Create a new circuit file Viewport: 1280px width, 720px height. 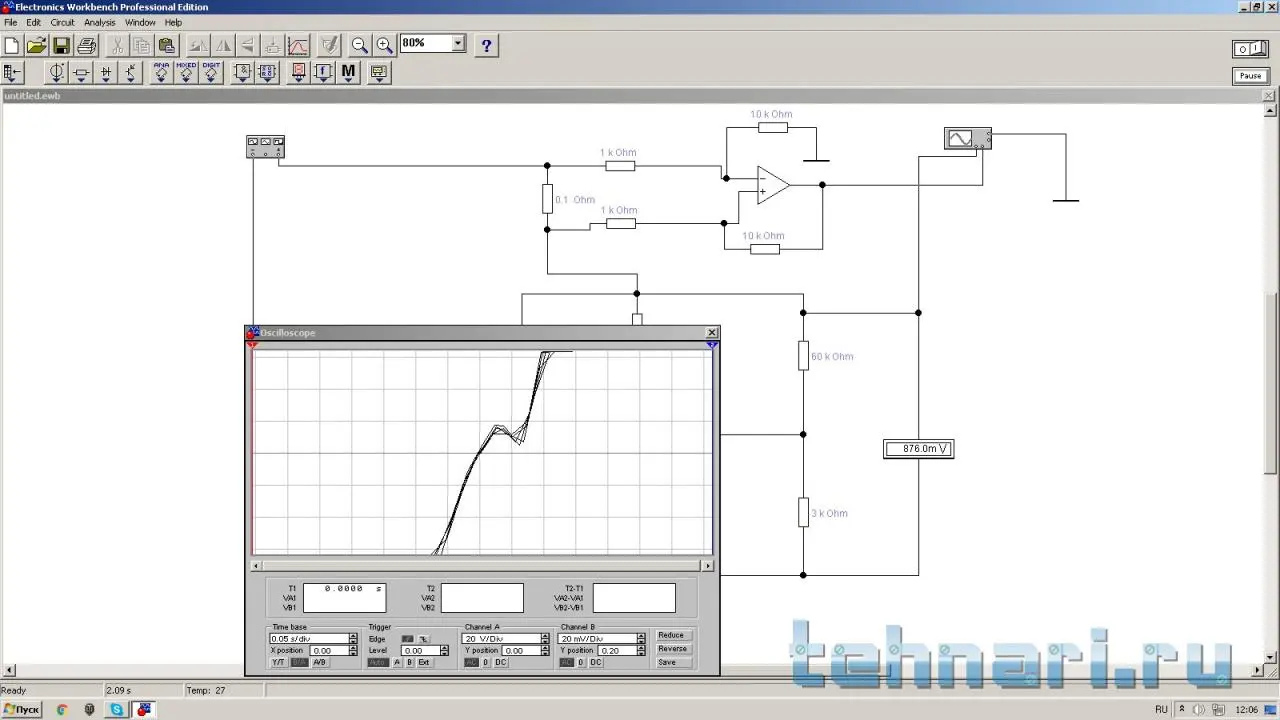coord(12,45)
